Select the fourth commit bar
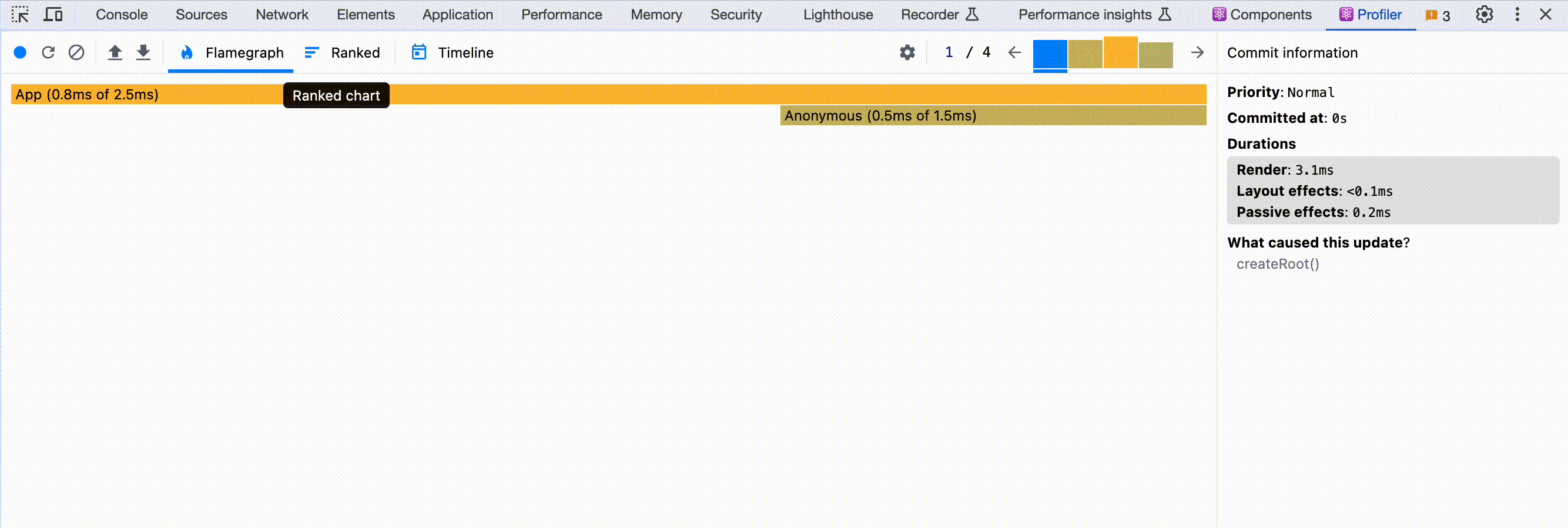This screenshot has height=528, width=1568. pyautogui.click(x=1156, y=55)
